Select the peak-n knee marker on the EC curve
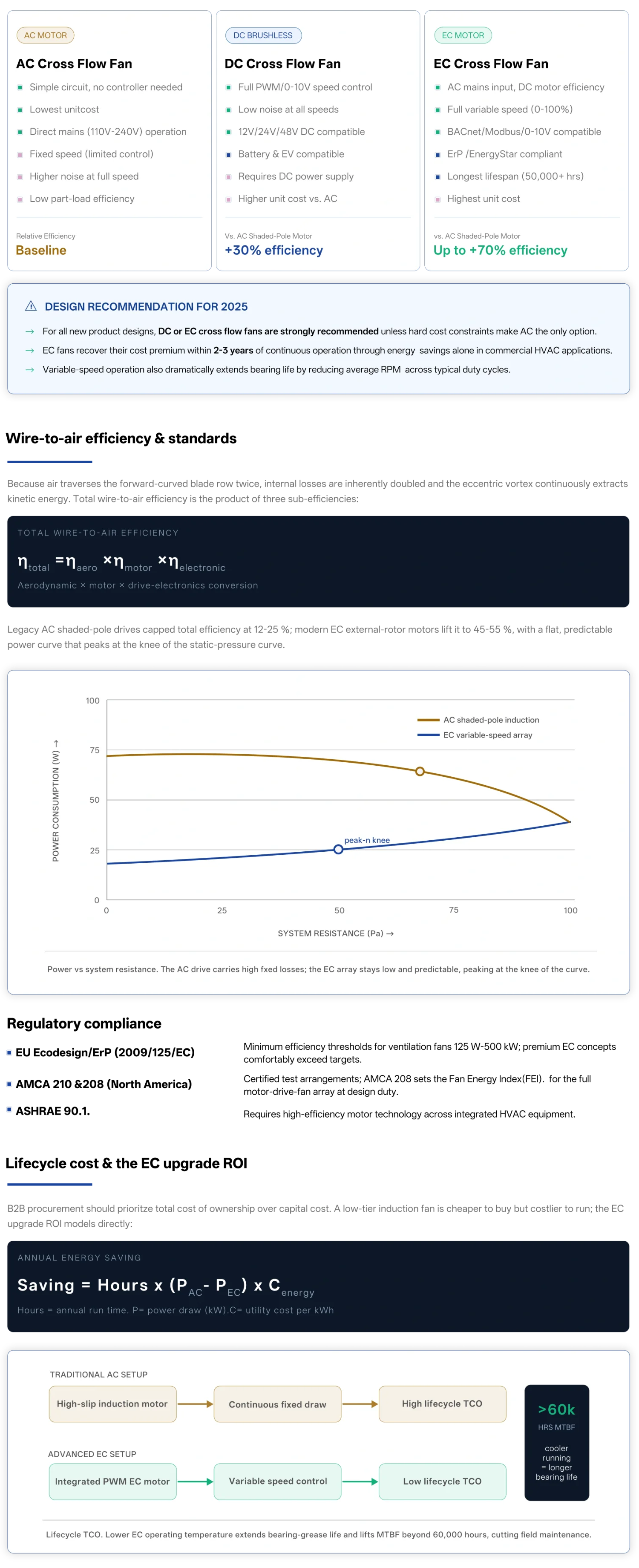This screenshot has height=1568, width=639. pyautogui.click(x=338, y=849)
